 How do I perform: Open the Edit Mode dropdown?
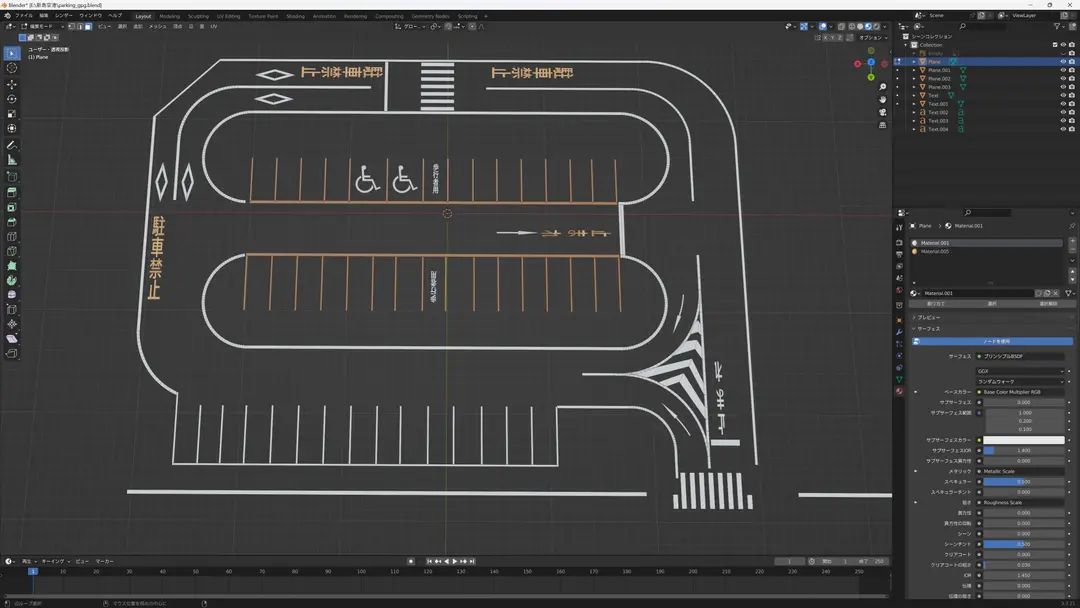(x=43, y=26)
